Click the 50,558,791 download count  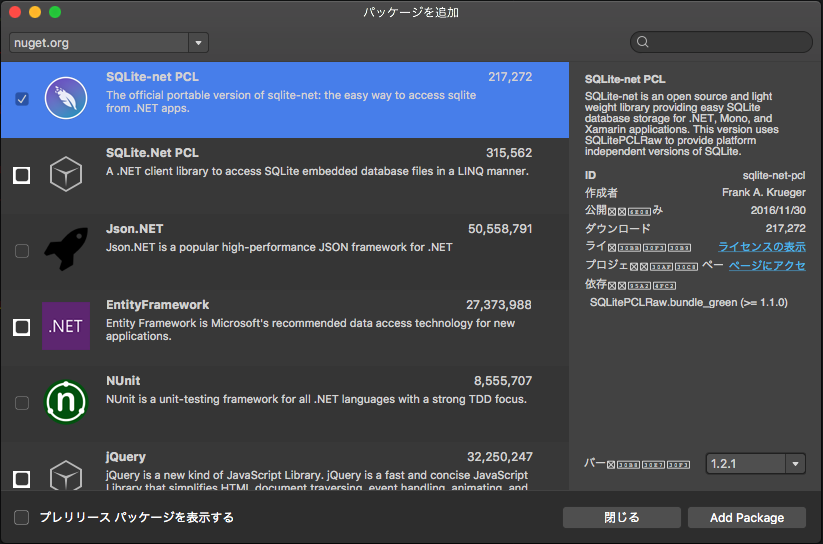click(500, 229)
